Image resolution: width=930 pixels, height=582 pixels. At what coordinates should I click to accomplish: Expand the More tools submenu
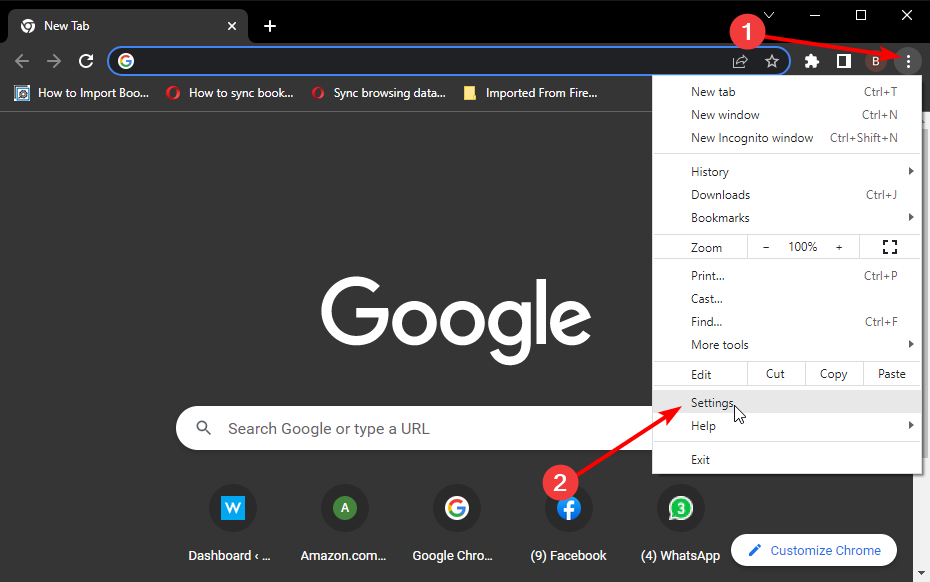click(x=787, y=345)
